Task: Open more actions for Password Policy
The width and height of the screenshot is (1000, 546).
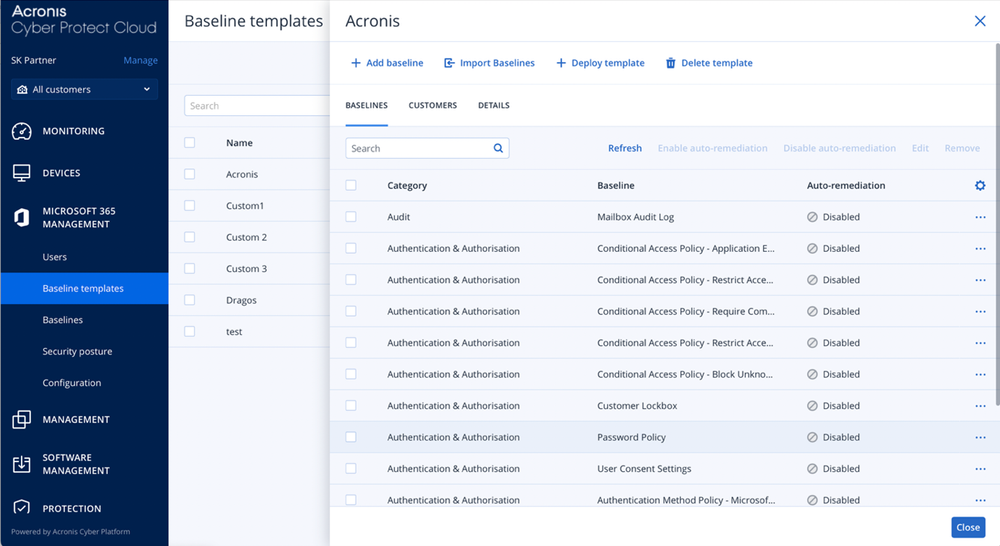Action: [980, 437]
